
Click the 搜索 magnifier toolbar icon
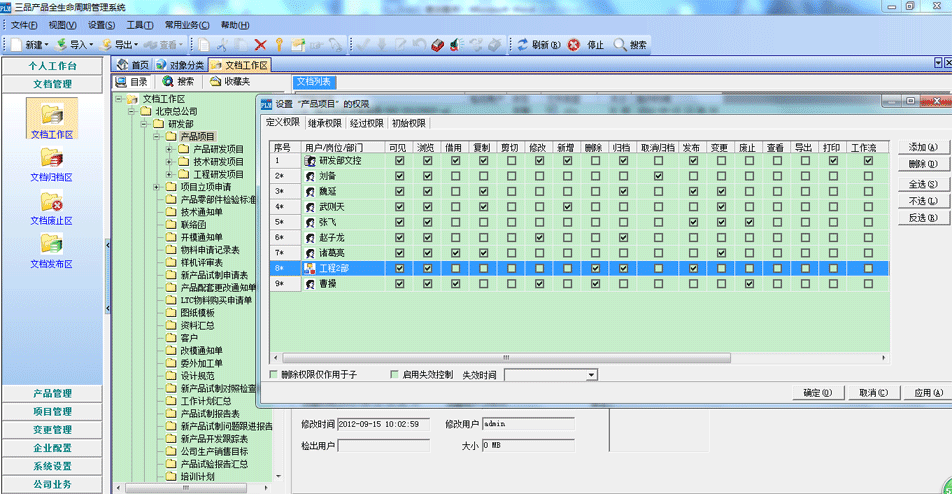click(620, 45)
